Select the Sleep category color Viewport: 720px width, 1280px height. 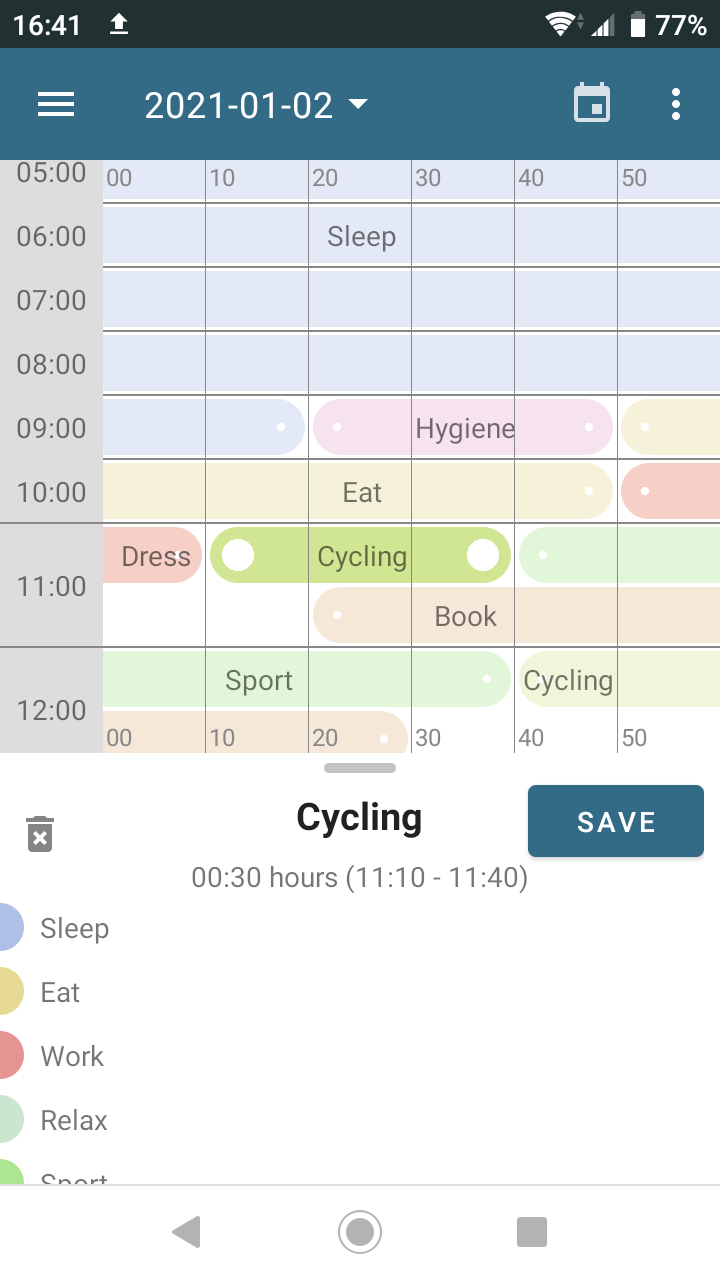(x=10, y=928)
